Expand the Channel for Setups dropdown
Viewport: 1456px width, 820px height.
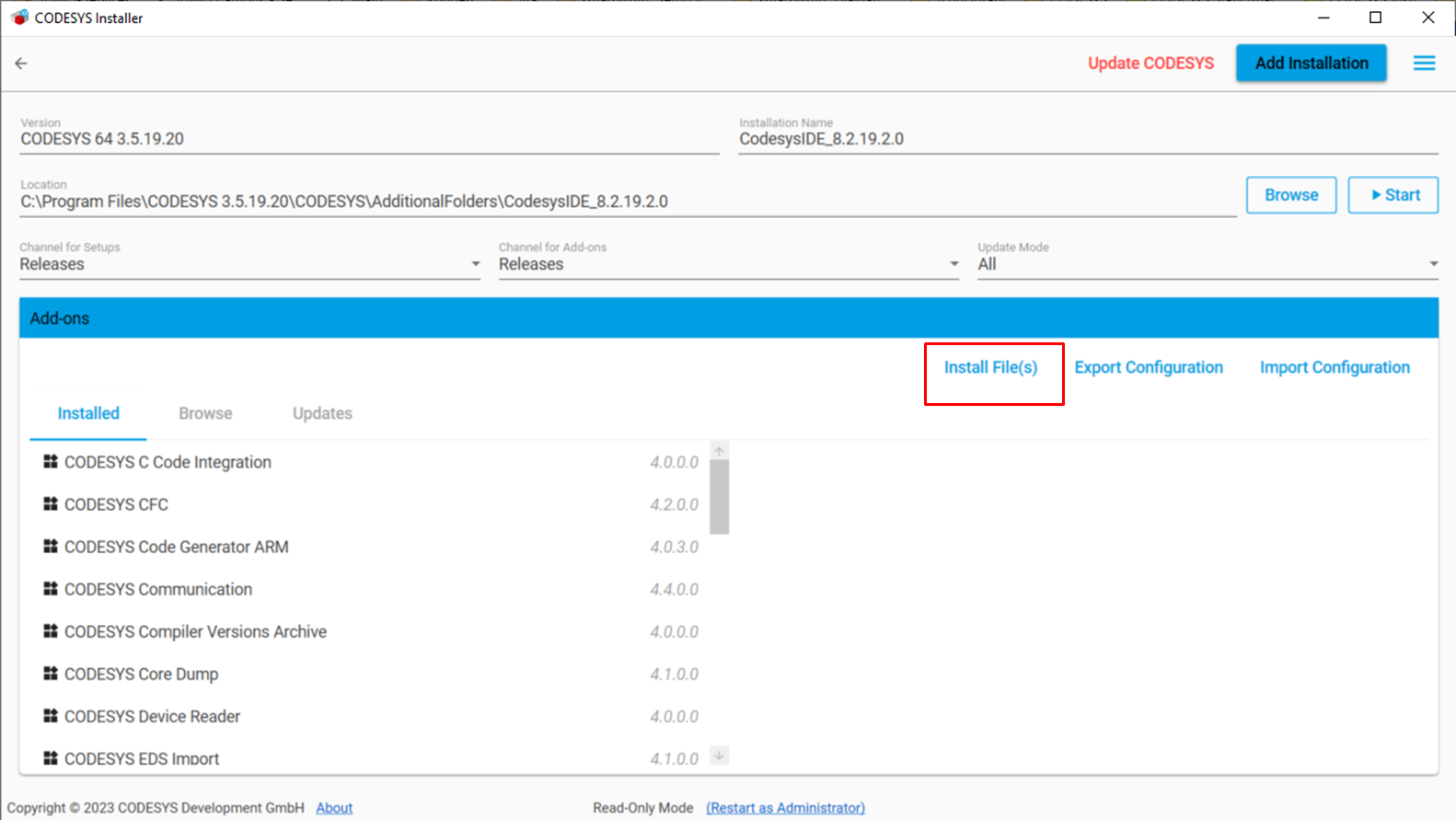pyautogui.click(x=475, y=264)
